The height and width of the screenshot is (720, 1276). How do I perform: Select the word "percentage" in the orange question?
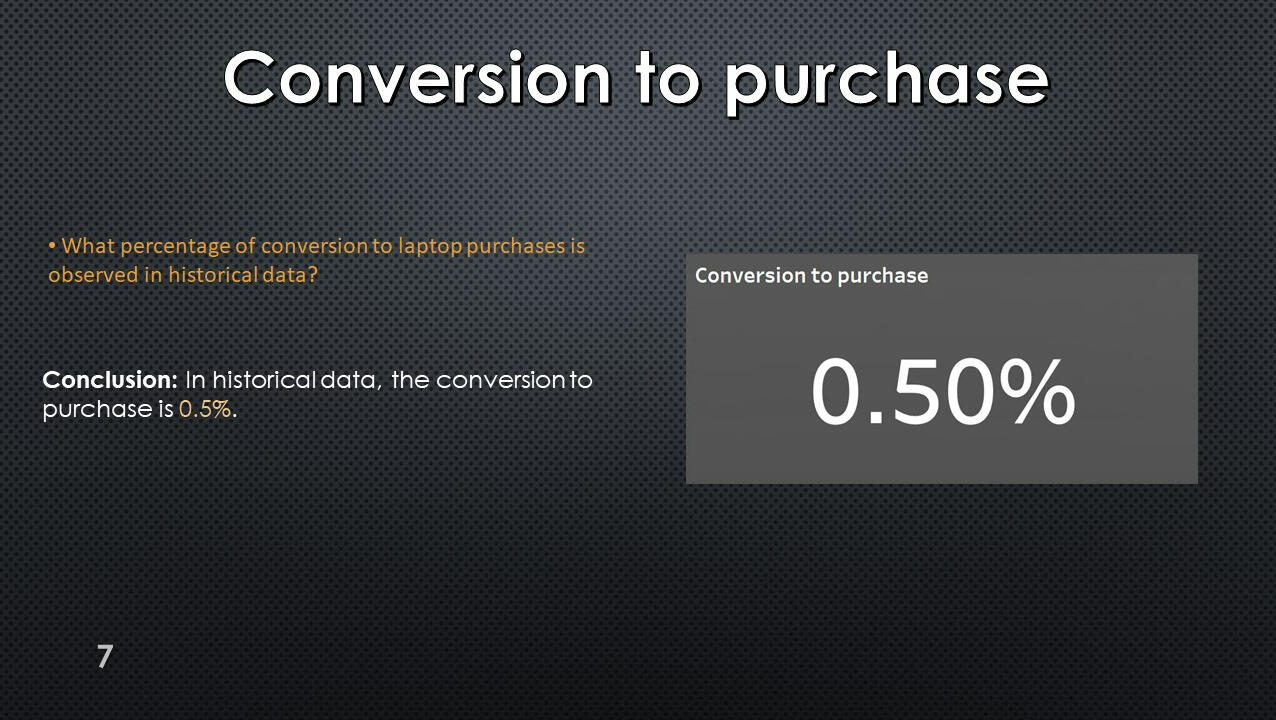[175, 246]
